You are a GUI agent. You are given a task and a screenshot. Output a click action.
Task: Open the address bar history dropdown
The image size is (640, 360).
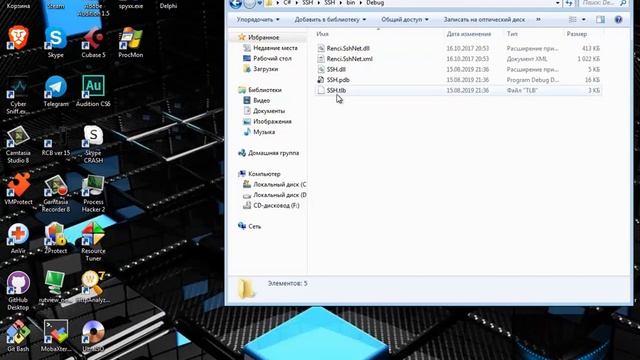[x=558, y=3]
